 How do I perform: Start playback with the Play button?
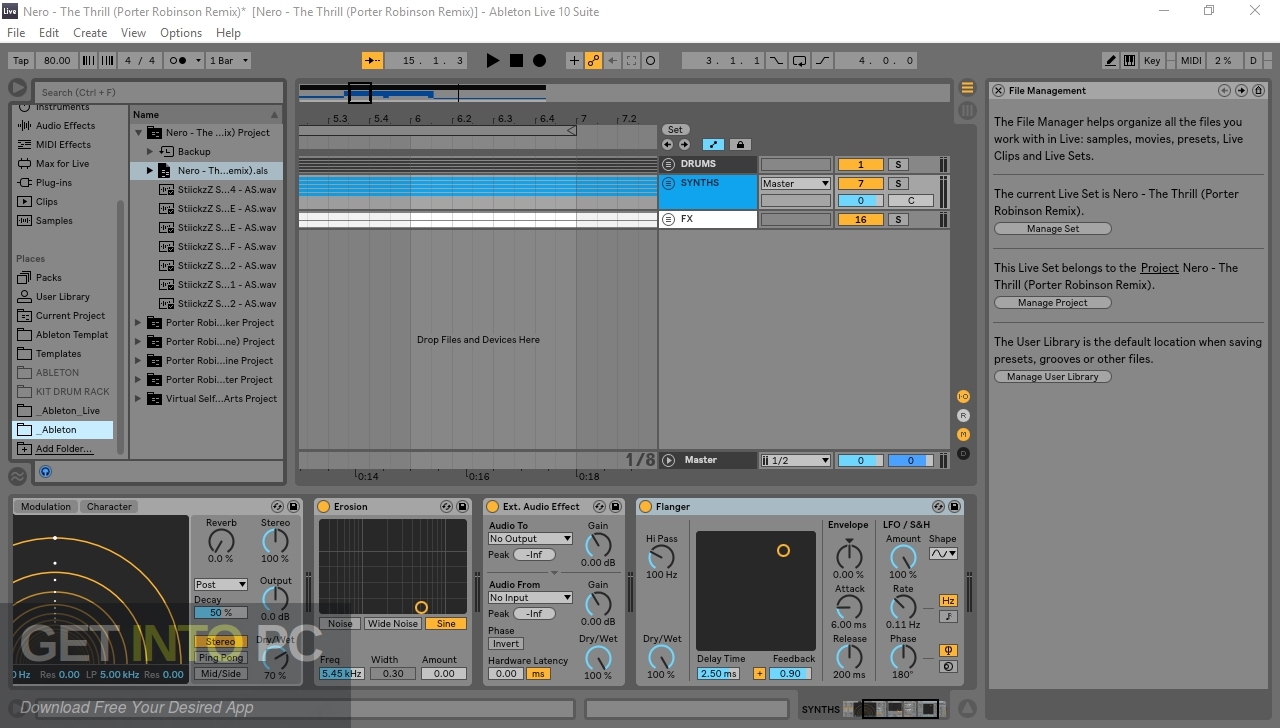[x=492, y=61]
